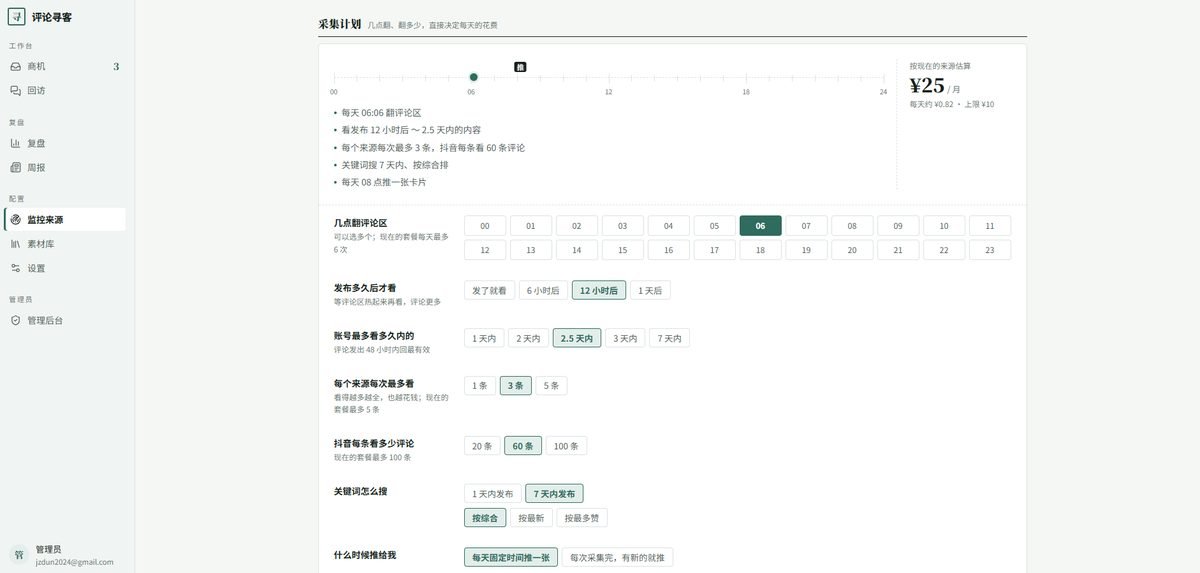This screenshot has width=1200, height=573.
Task: Click the 评论寻客 logo icon
Action: 17,16
